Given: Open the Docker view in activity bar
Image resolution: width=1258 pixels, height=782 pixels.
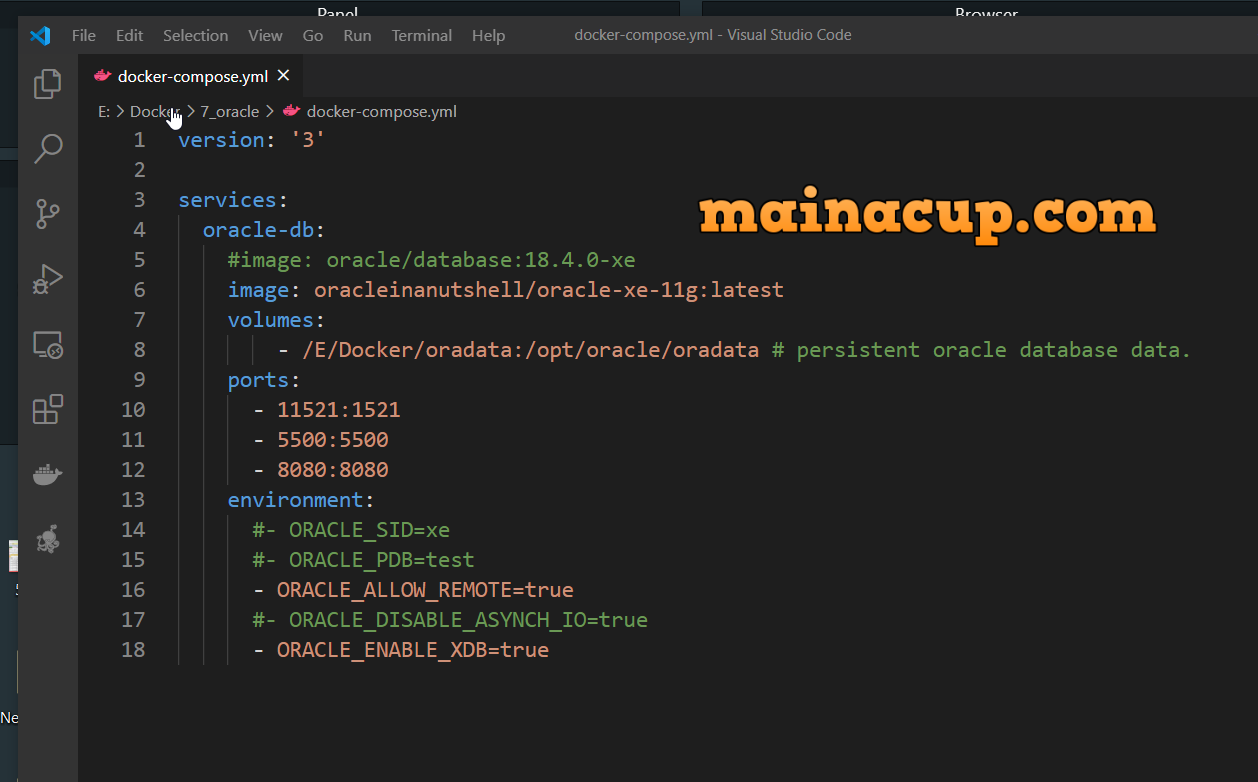Looking at the screenshot, I should click(x=48, y=474).
